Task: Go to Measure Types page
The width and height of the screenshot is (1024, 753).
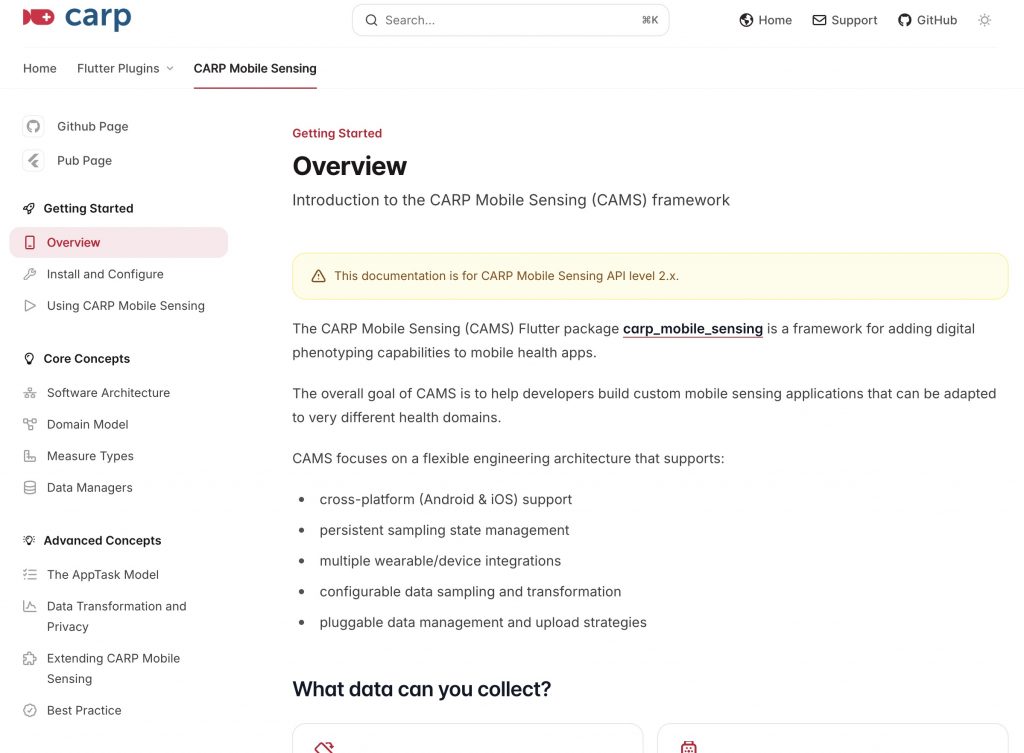Action: coord(90,456)
